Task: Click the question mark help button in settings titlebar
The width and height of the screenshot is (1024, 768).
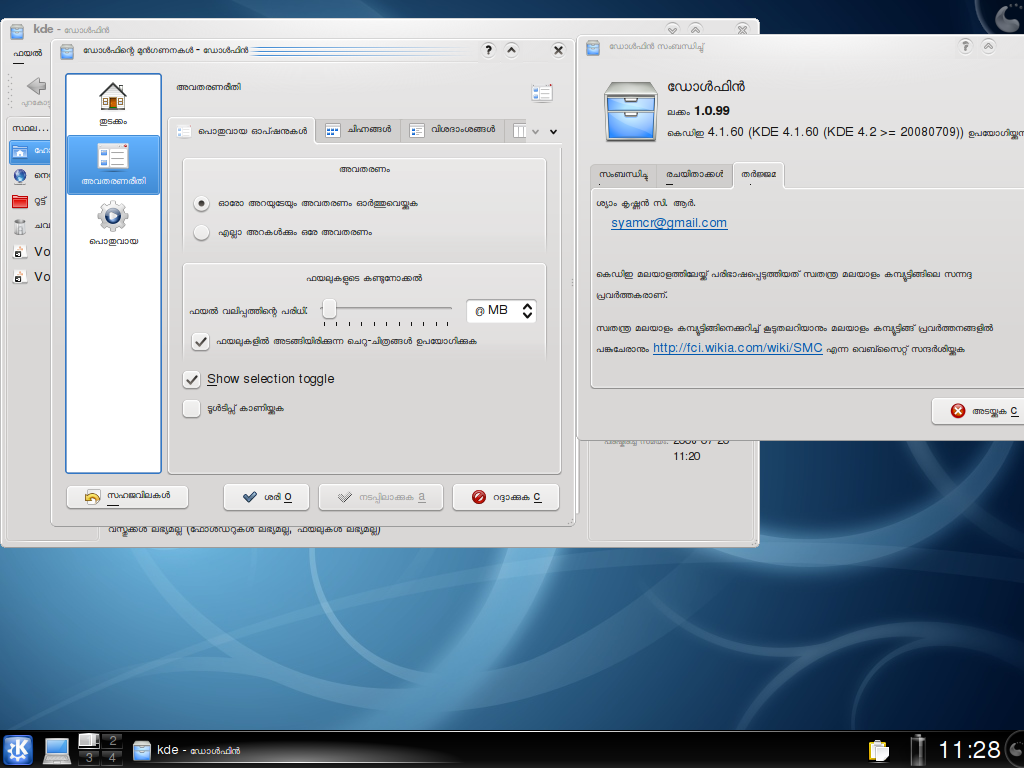Action: [488, 50]
